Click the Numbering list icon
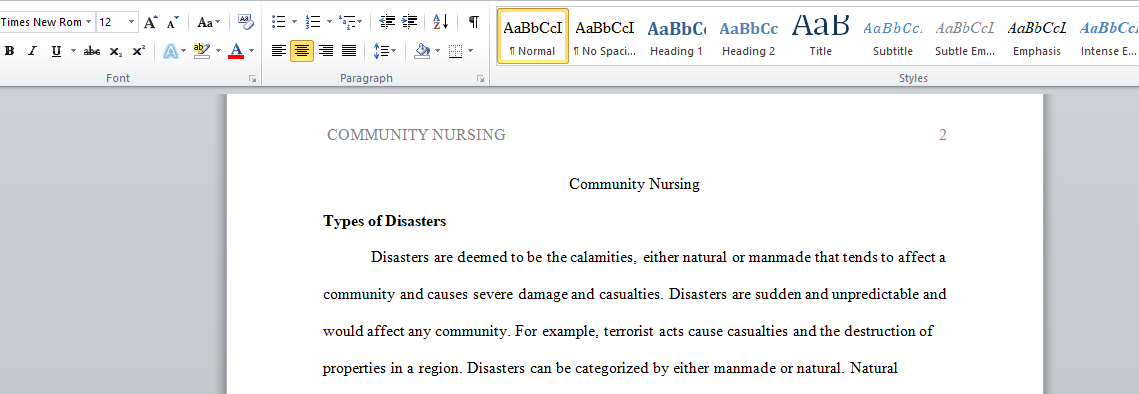Viewport: 1139px width, 394px height. click(313, 22)
